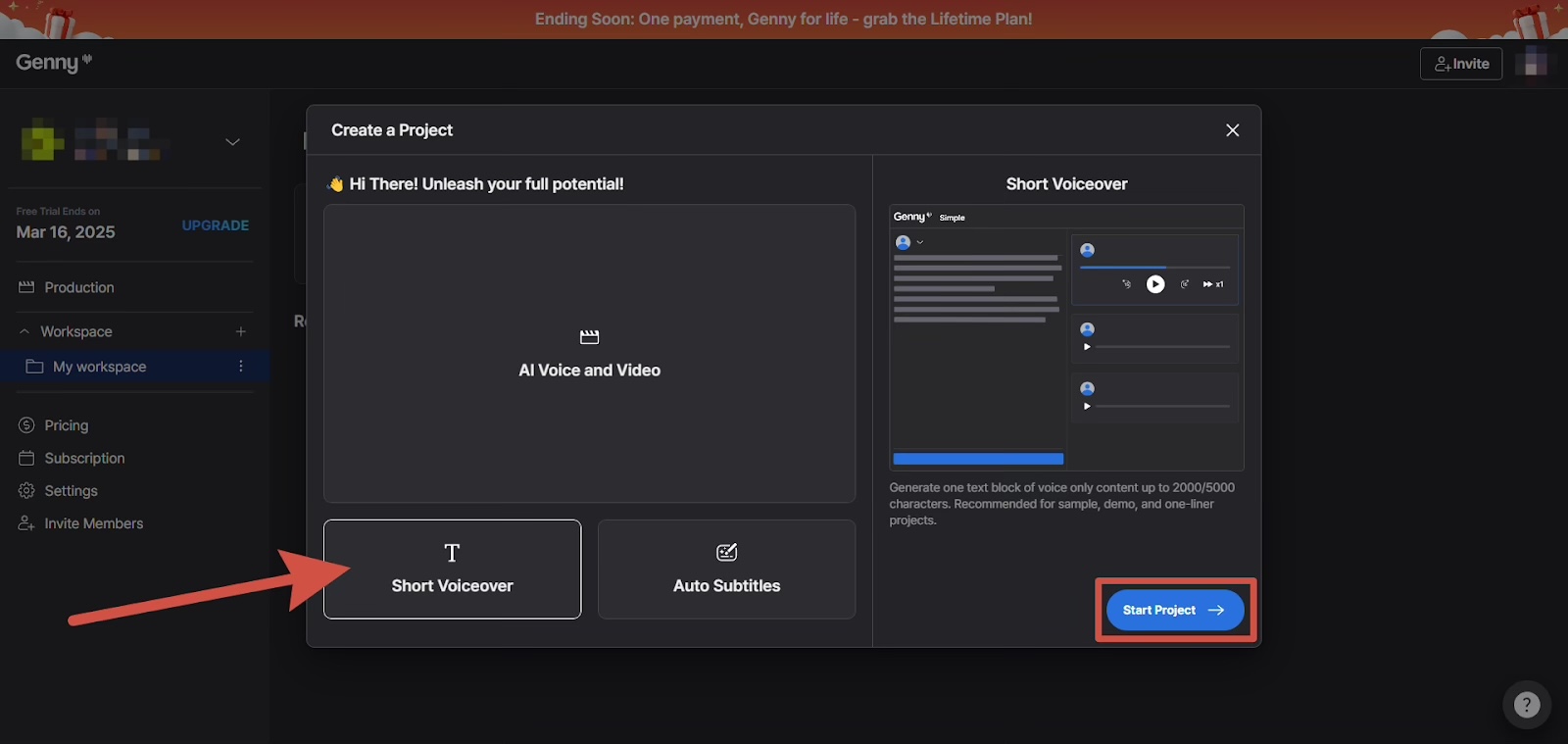
Task: Go to Pricing page
Action: 67,425
